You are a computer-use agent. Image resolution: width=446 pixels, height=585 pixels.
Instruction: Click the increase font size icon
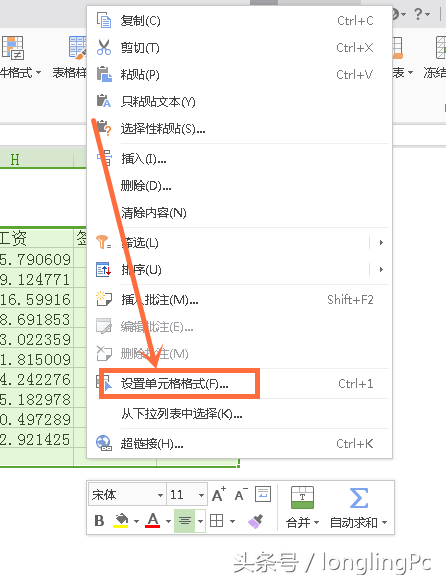point(219,495)
